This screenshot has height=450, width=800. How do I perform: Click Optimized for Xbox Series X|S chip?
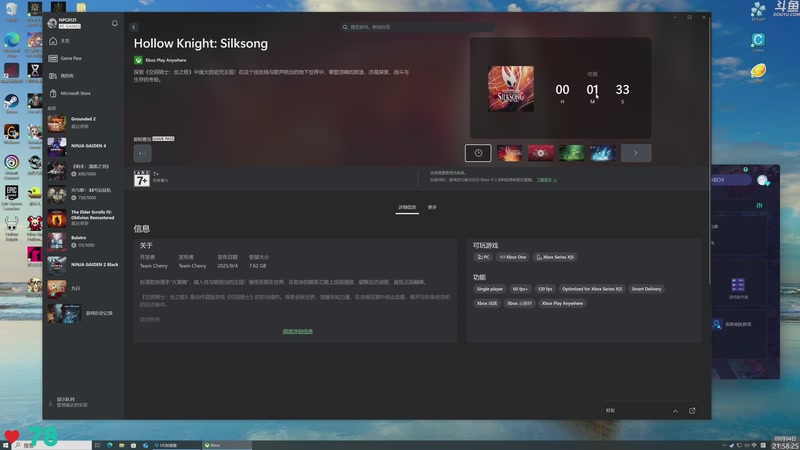coord(592,289)
